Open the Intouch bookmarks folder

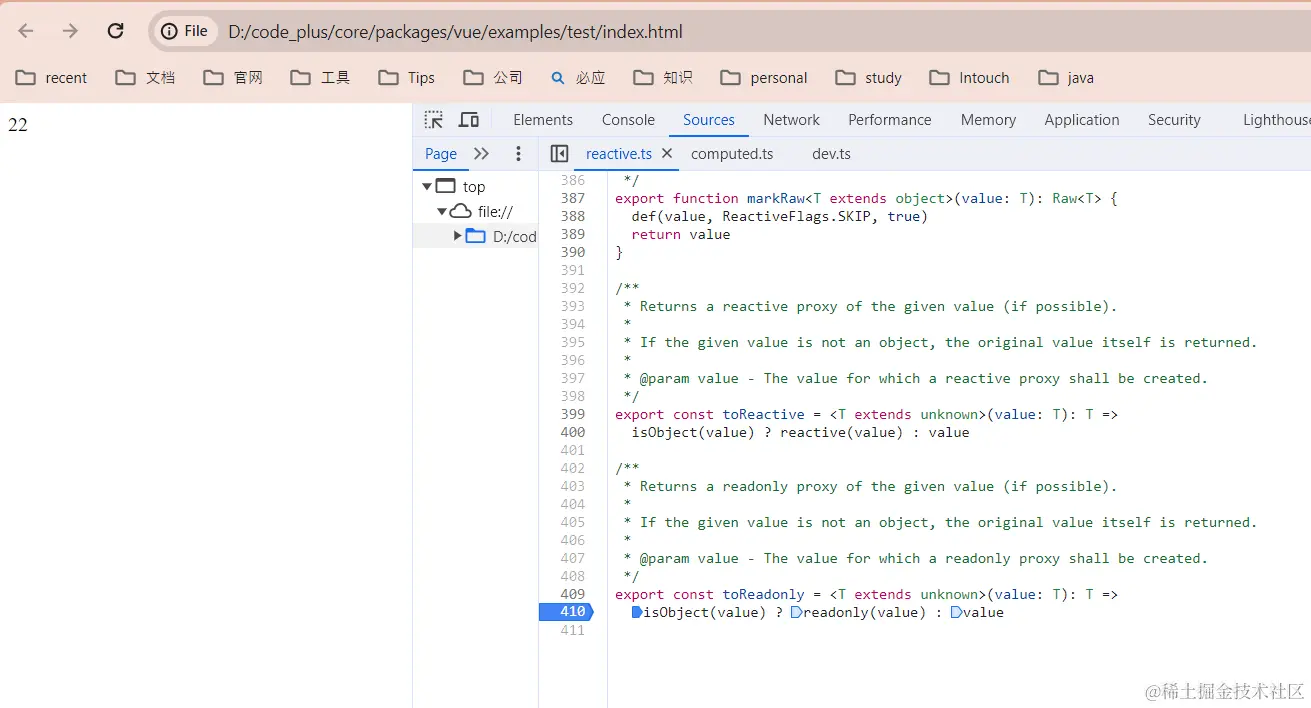tap(970, 78)
